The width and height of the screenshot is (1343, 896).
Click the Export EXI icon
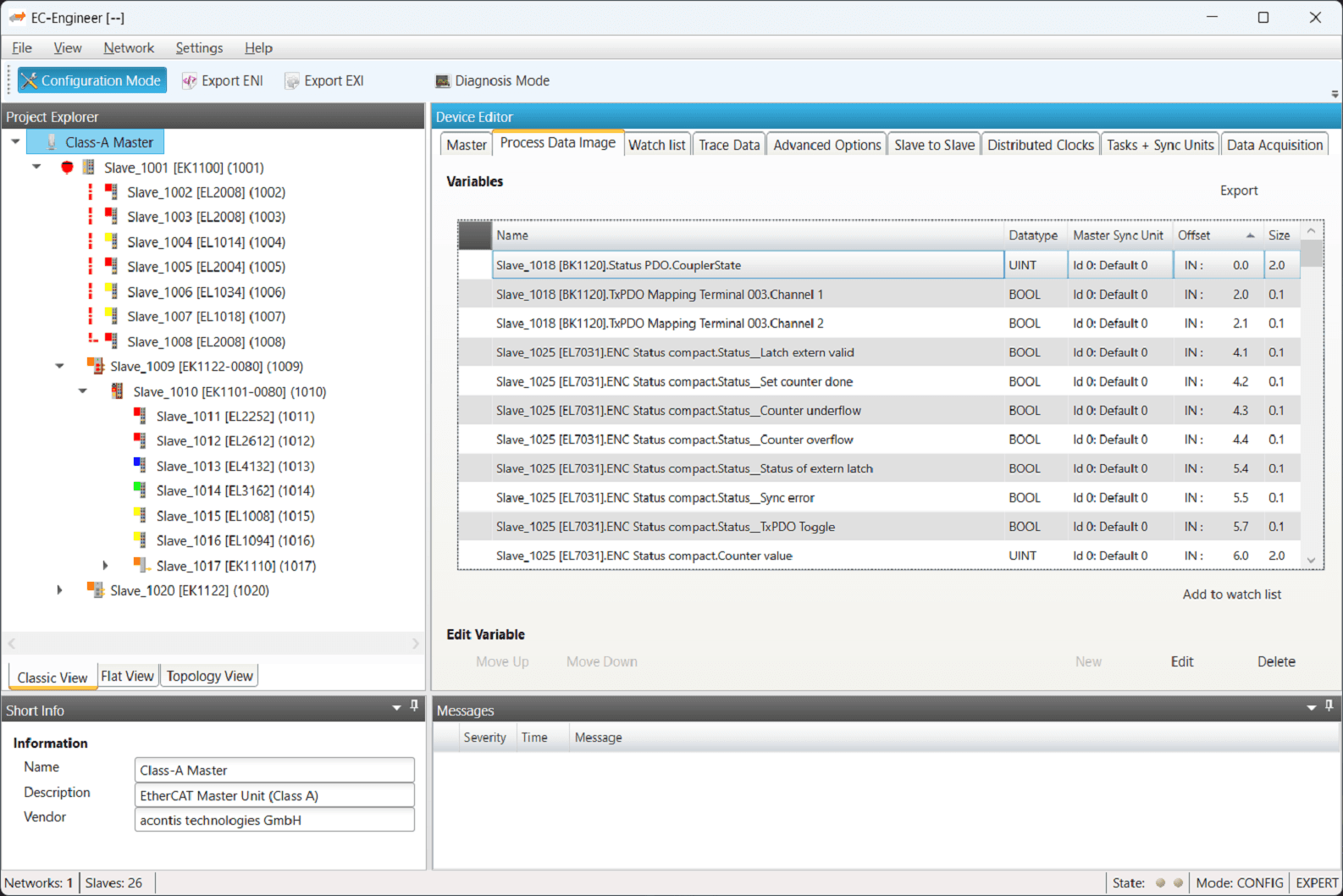[x=292, y=80]
